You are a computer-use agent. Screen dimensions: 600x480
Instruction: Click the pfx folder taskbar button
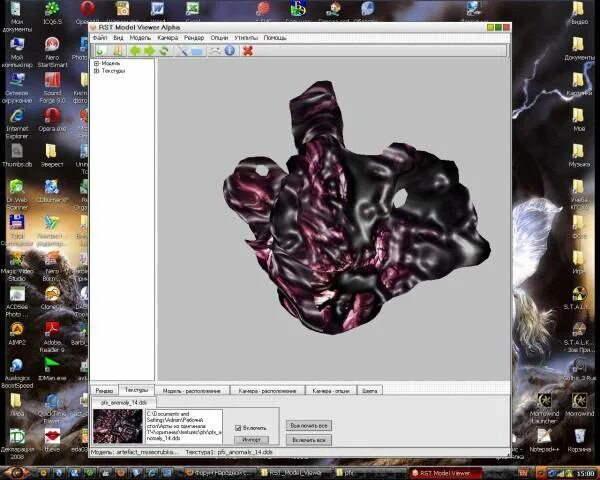(x=370, y=473)
